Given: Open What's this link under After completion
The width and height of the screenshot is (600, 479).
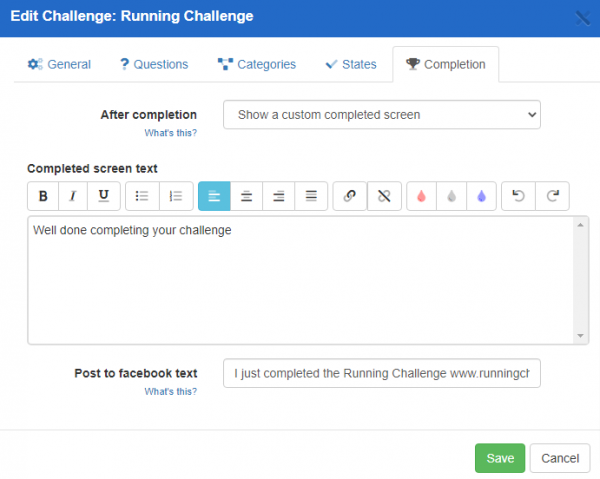Looking at the screenshot, I should [171, 133].
